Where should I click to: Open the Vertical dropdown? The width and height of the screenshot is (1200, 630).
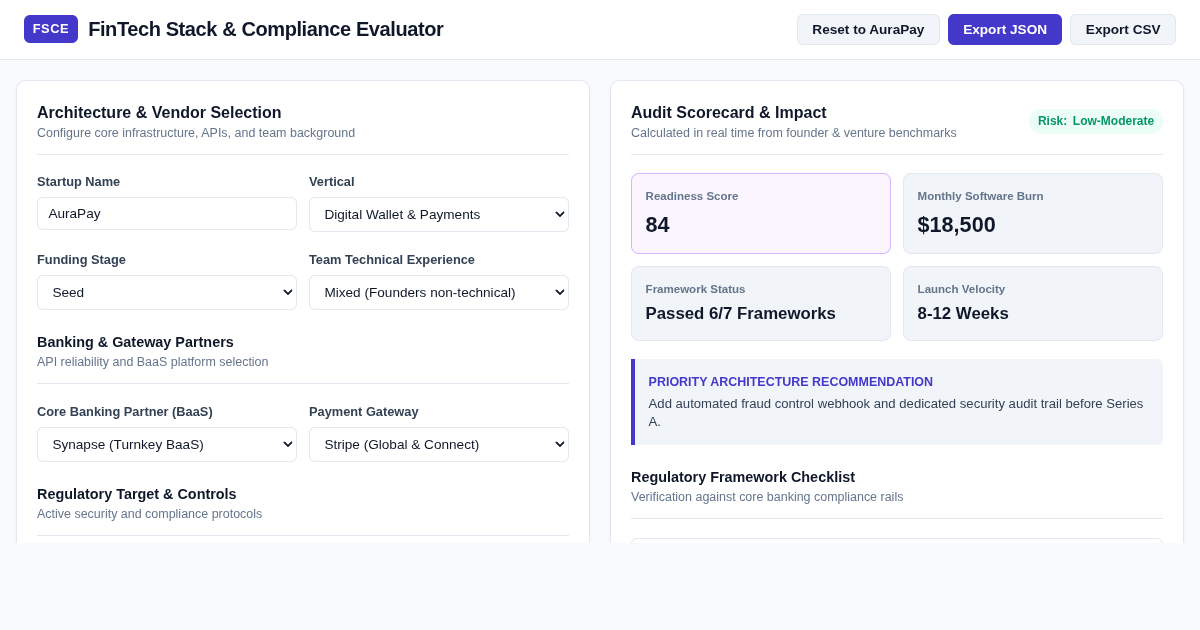pyautogui.click(x=439, y=214)
